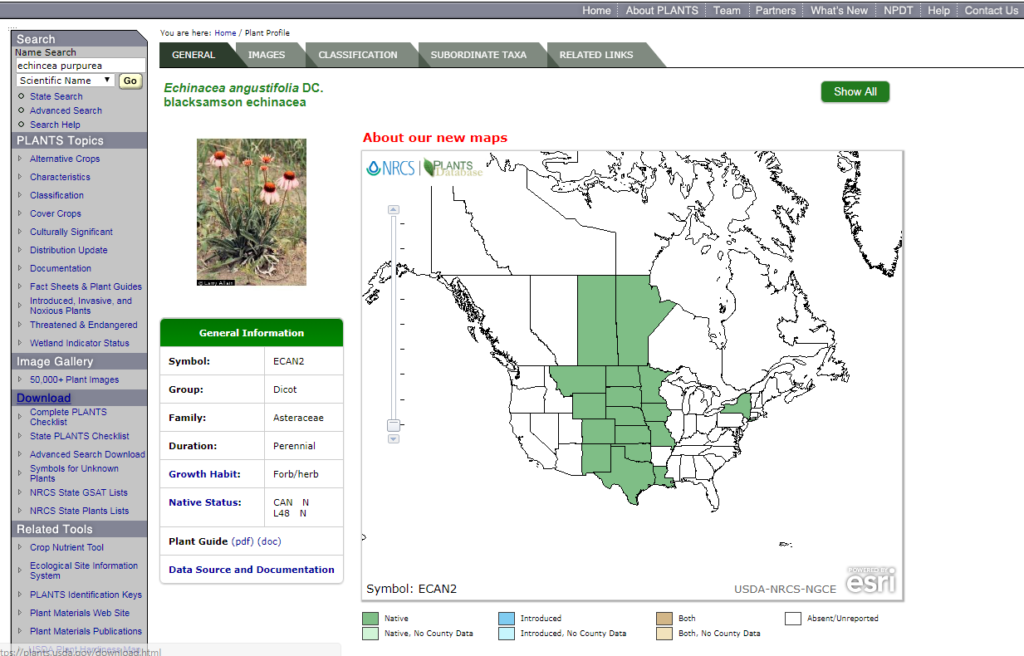This screenshot has height=656, width=1024.
Task: Click the Powered by esri logo
Action: click(x=869, y=578)
